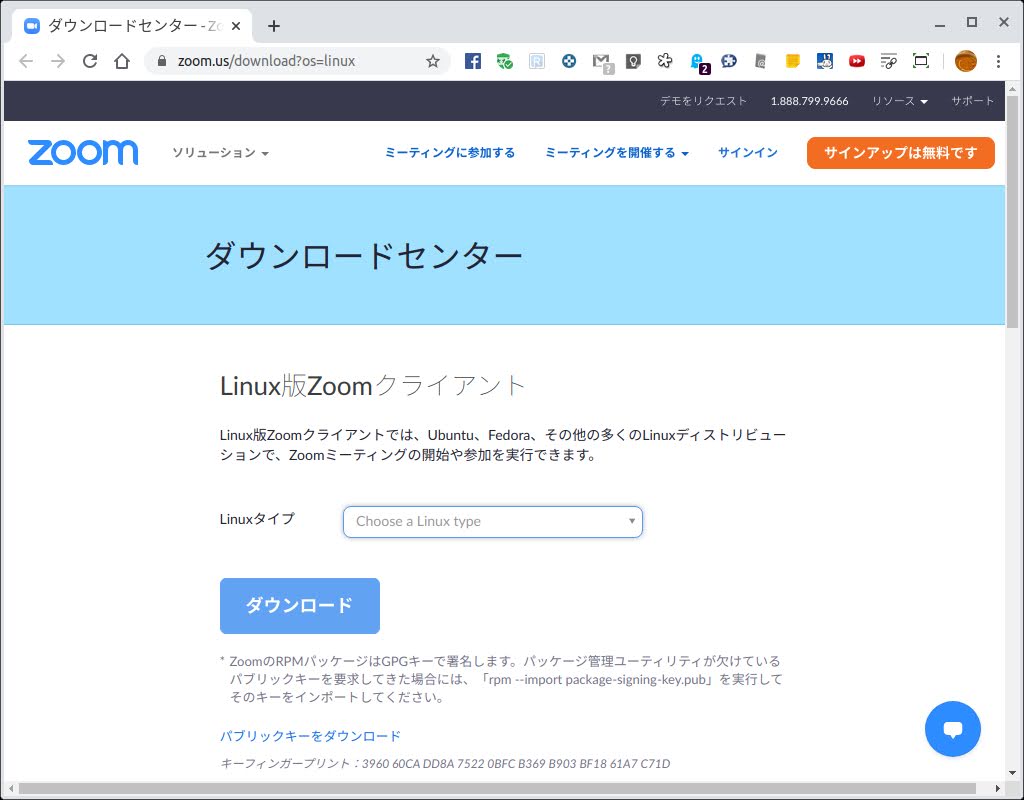
Task: Reload the Zoom download page
Action: (89, 61)
